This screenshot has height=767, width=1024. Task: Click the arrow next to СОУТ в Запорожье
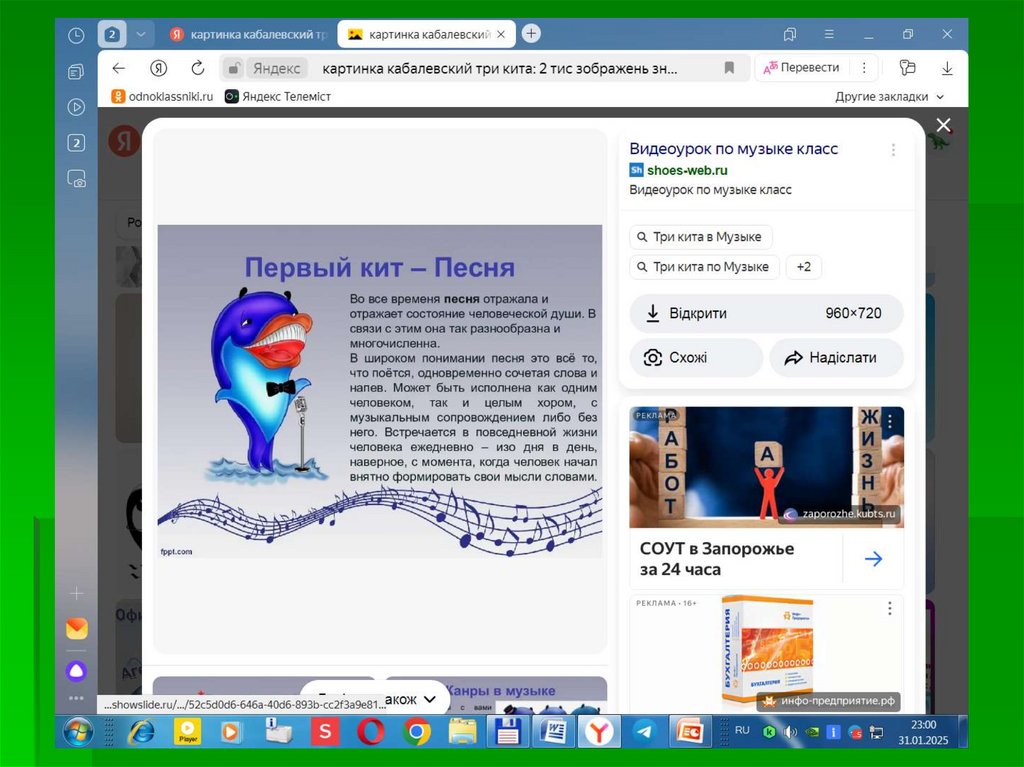(873, 559)
